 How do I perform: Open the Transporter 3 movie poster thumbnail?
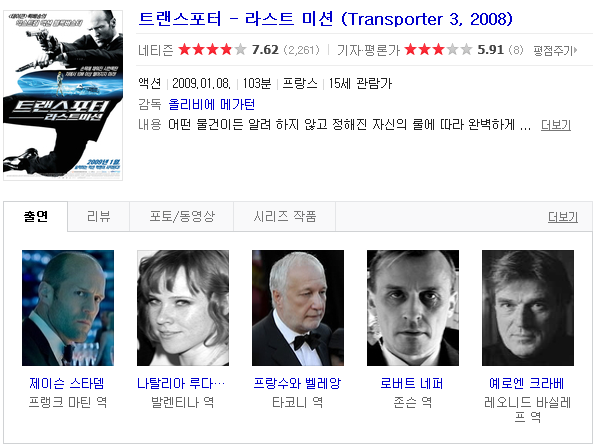(x=63, y=95)
